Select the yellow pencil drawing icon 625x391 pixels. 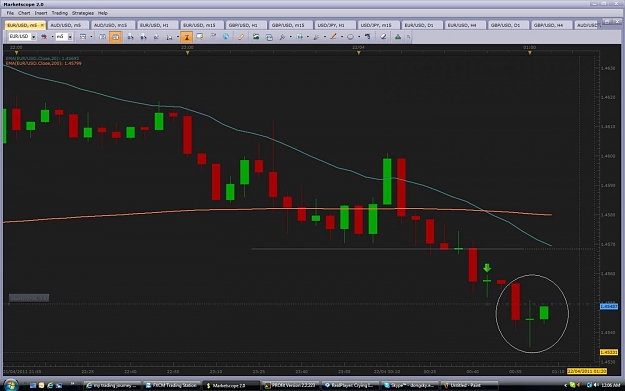(241, 37)
